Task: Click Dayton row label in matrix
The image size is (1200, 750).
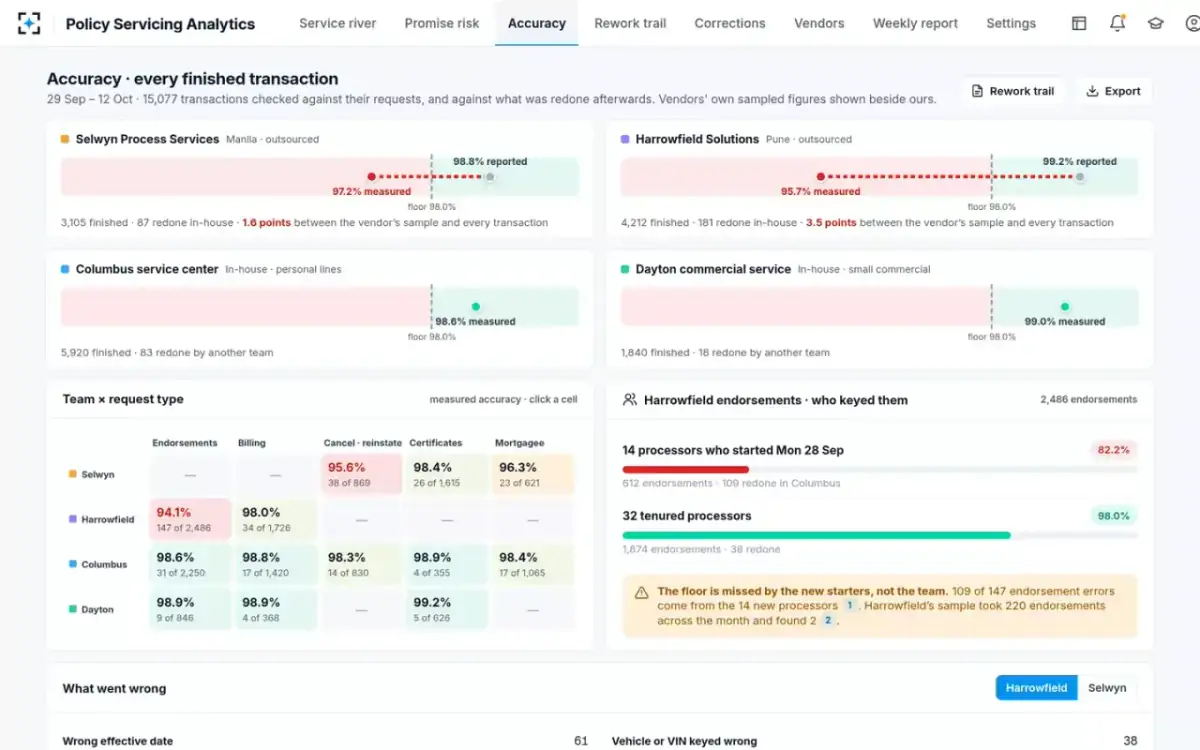Action: [91, 610]
